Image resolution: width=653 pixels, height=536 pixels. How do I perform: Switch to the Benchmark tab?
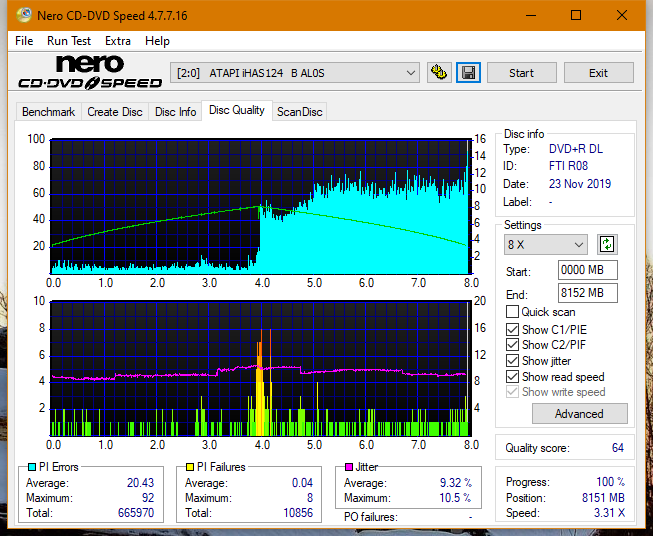48,112
